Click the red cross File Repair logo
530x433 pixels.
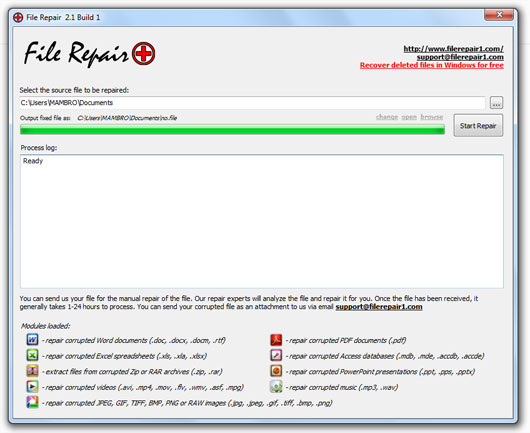pyautogui.click(x=144, y=53)
